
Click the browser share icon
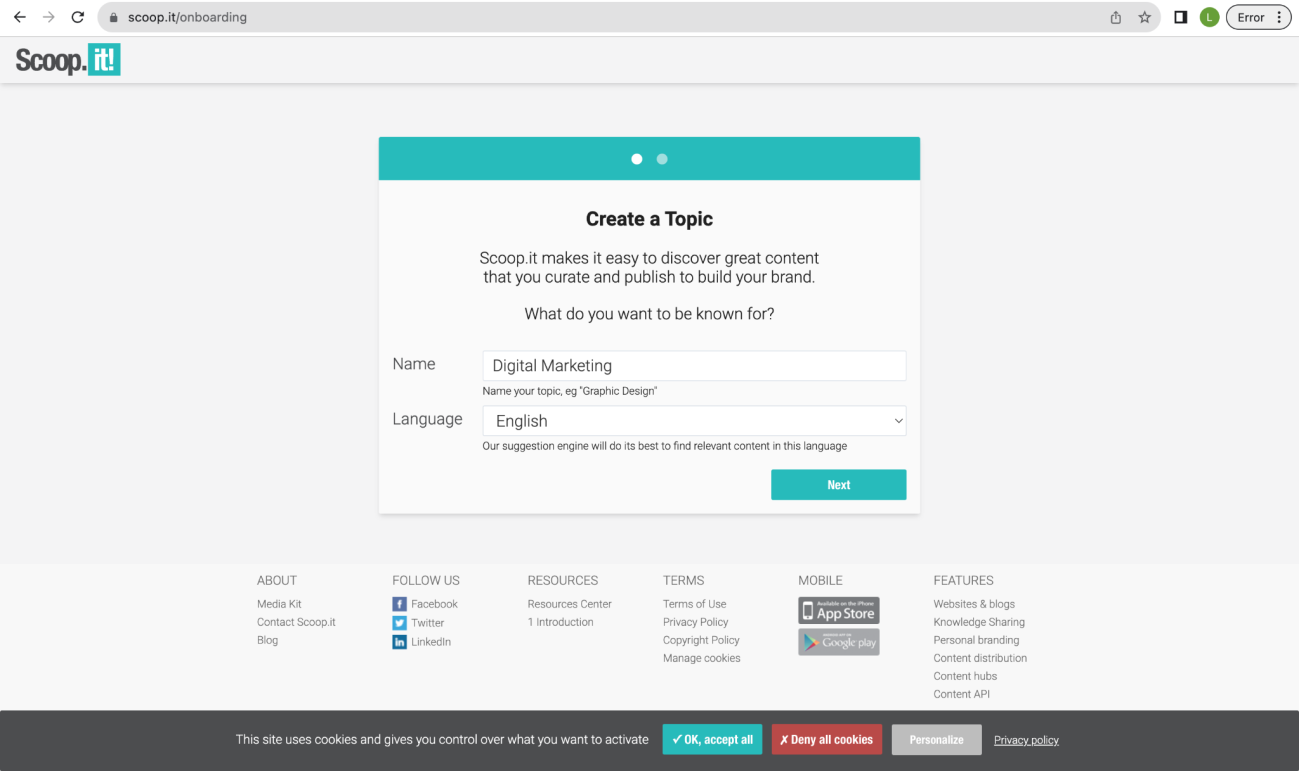[1116, 17]
